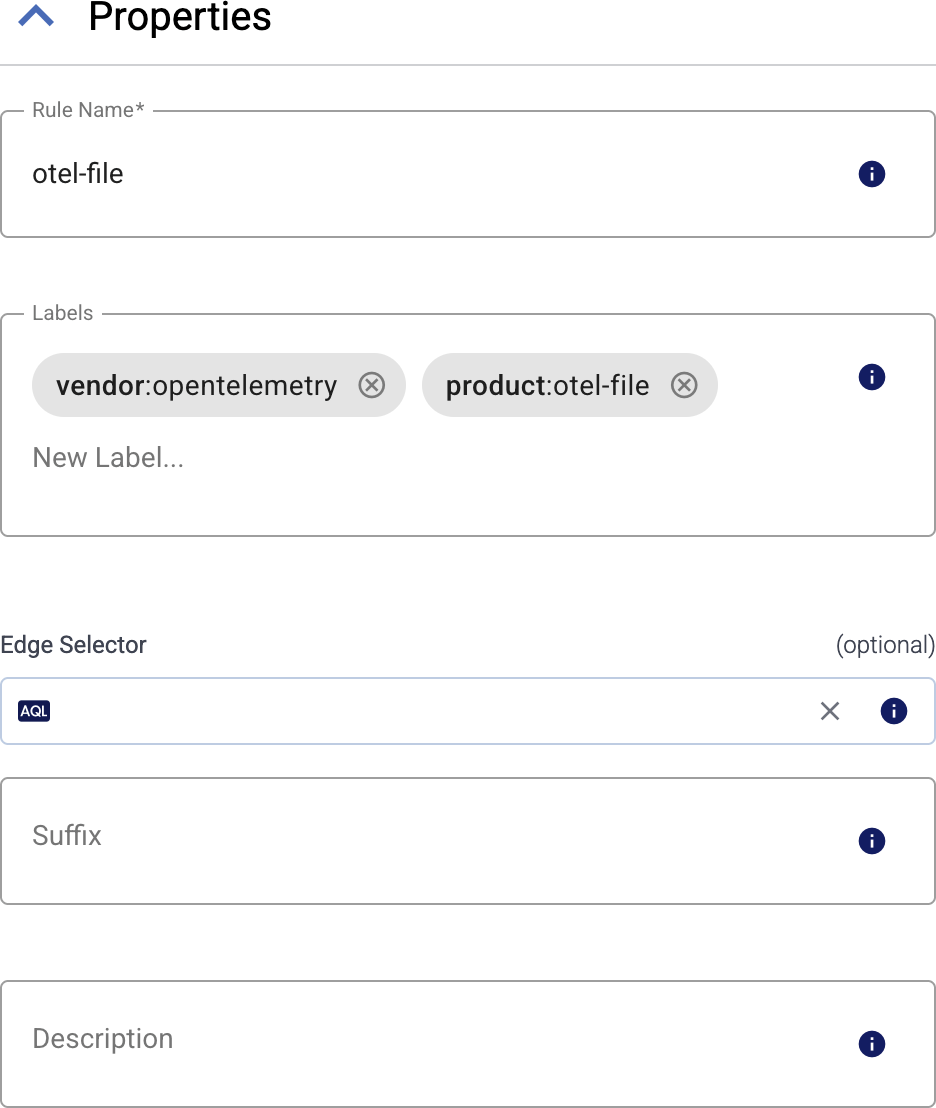
Task: Remove the product:otel-file label
Action: pyautogui.click(x=684, y=385)
